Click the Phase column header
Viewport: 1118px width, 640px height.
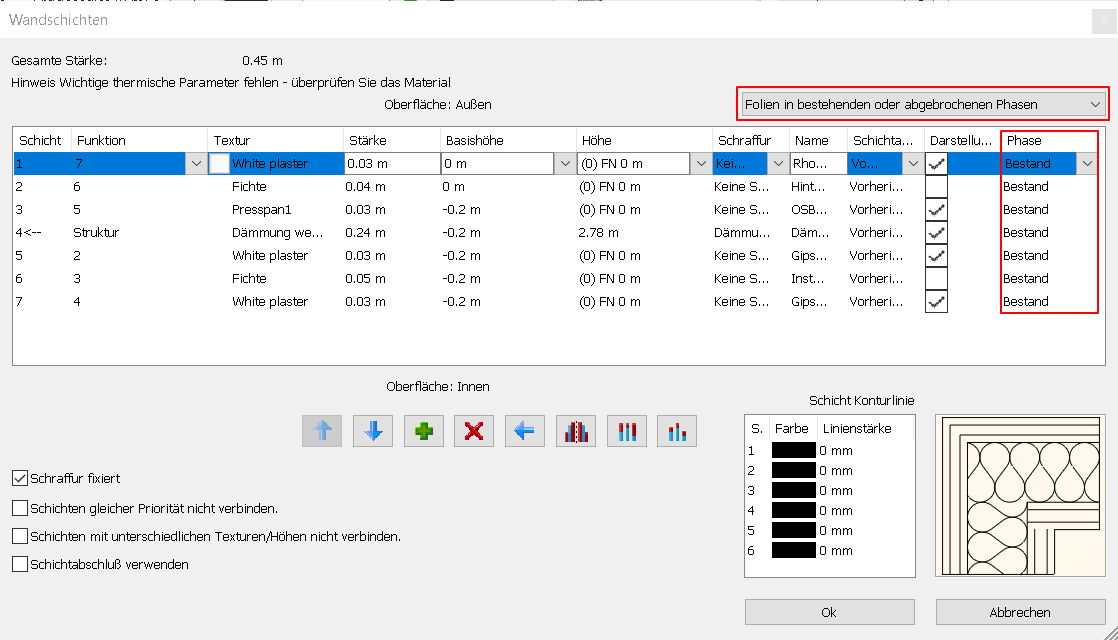pos(1049,140)
